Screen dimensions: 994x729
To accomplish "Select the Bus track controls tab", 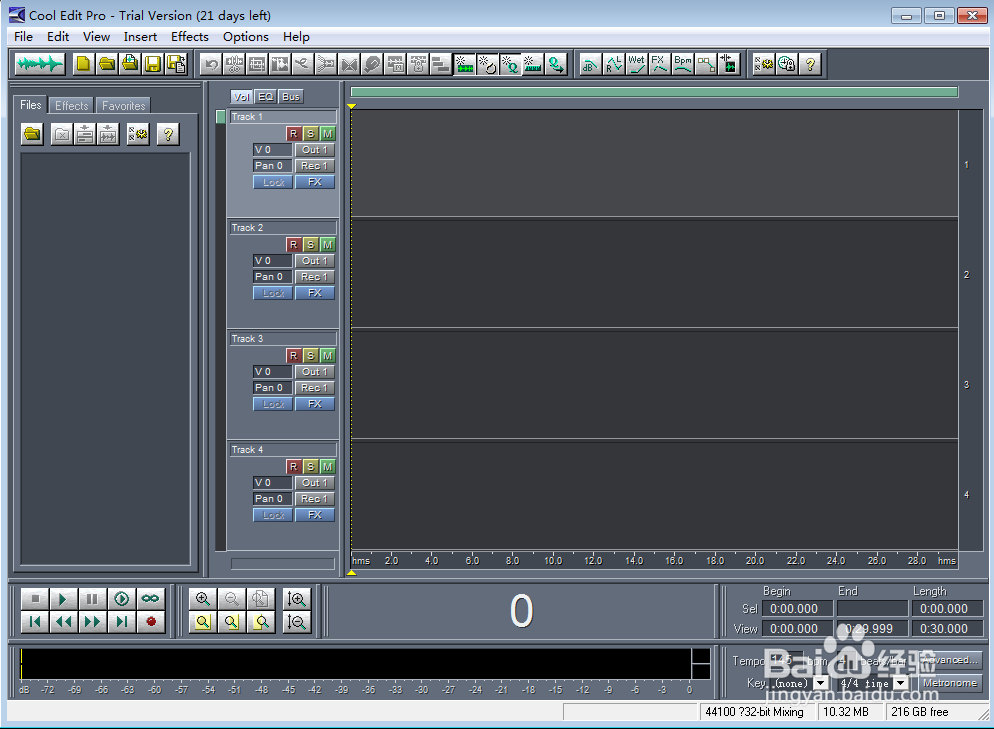I will 291,96.
